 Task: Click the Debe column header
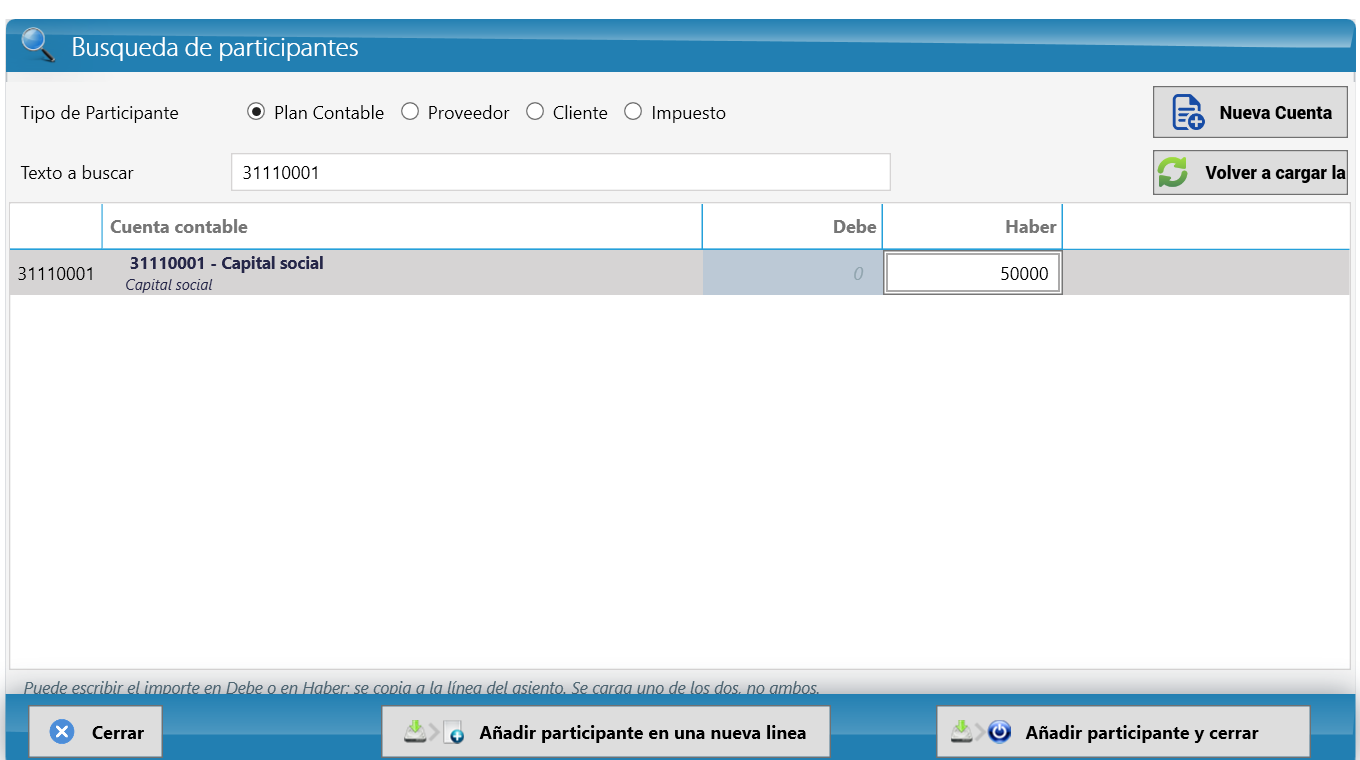(x=792, y=227)
